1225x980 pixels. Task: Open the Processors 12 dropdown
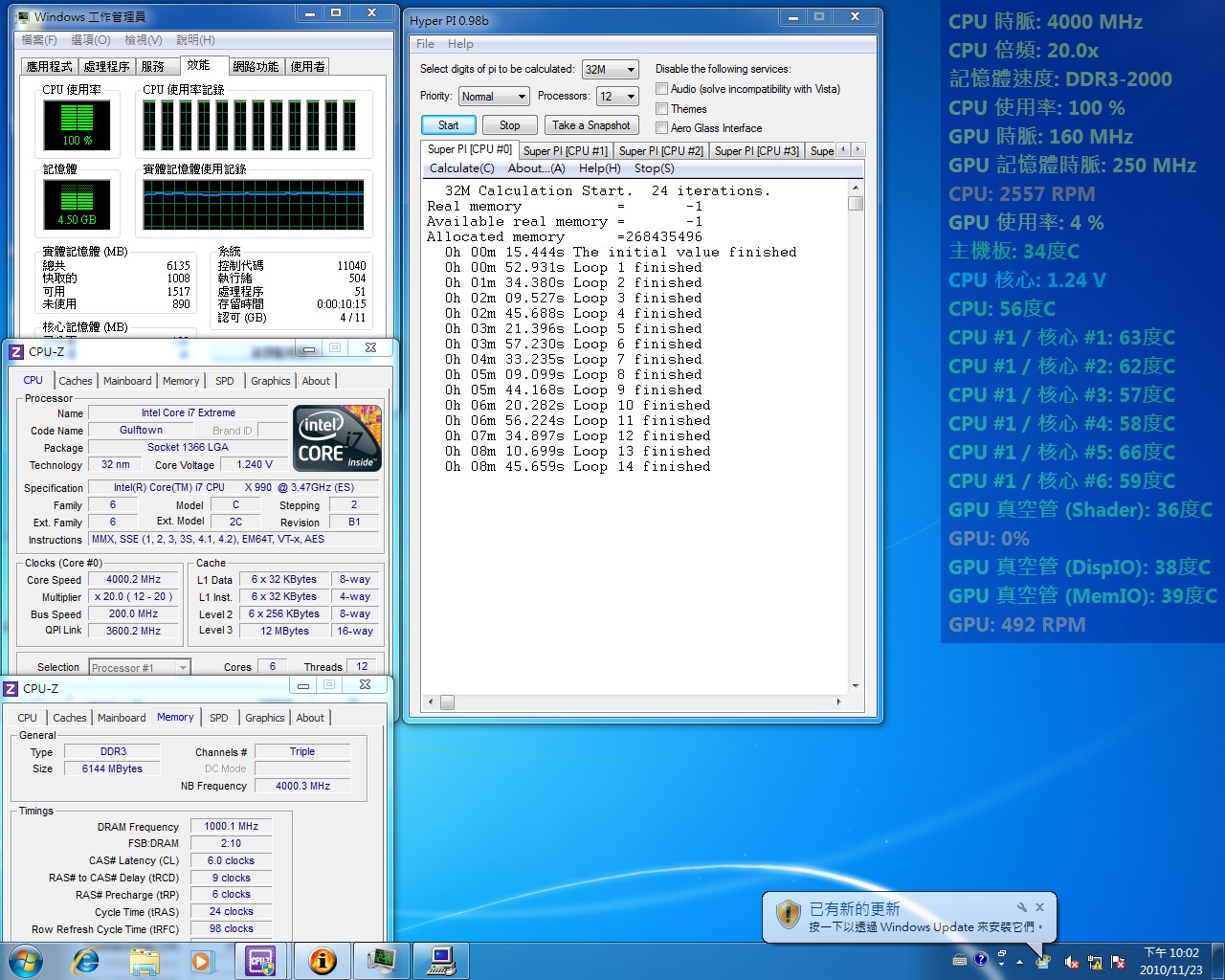coord(617,97)
